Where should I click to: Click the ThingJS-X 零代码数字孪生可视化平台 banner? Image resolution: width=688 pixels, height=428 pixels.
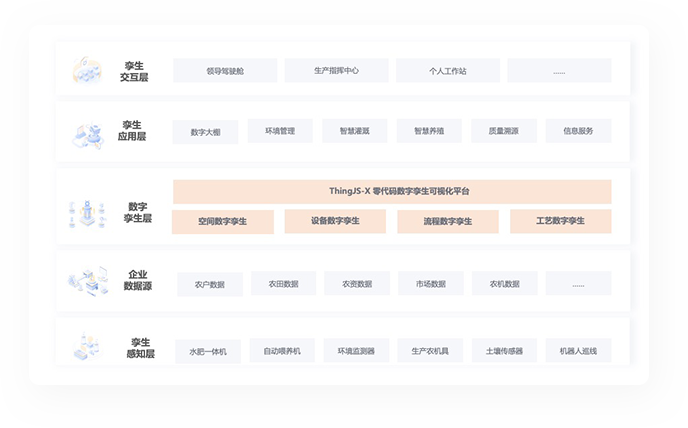click(x=392, y=191)
